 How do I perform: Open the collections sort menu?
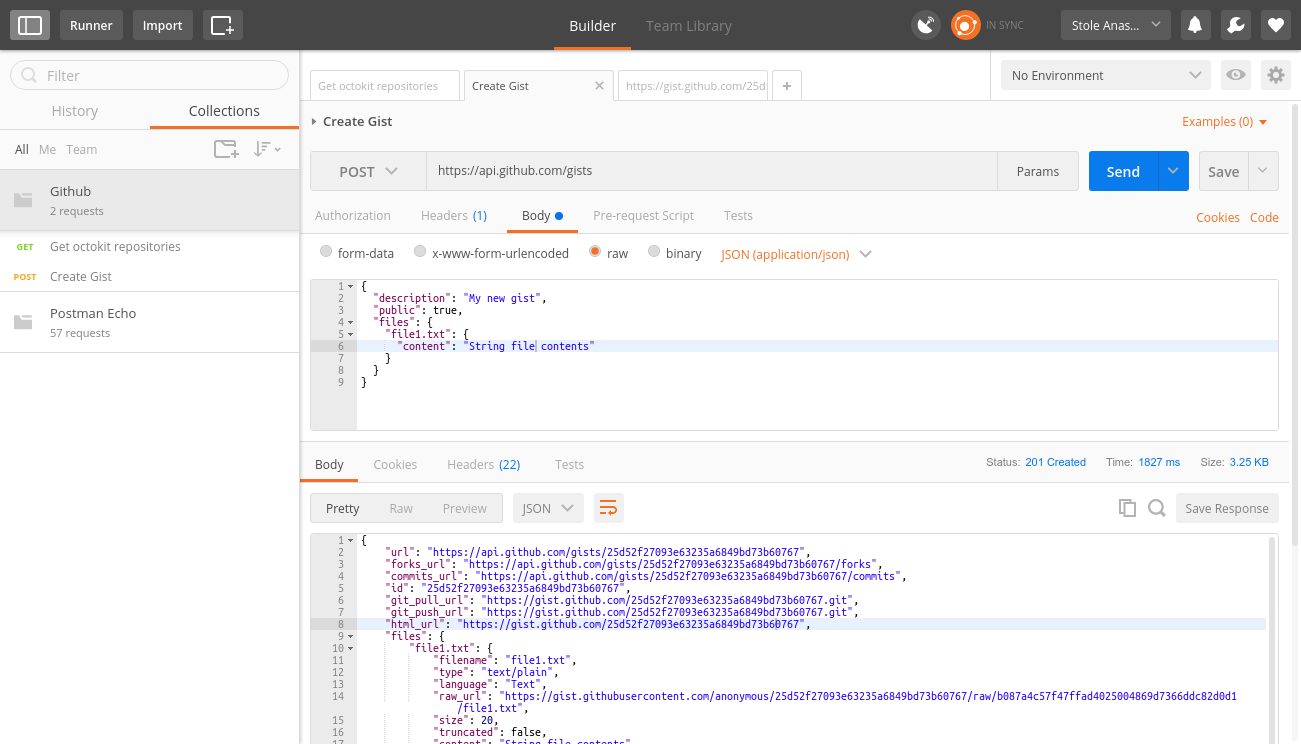266,149
